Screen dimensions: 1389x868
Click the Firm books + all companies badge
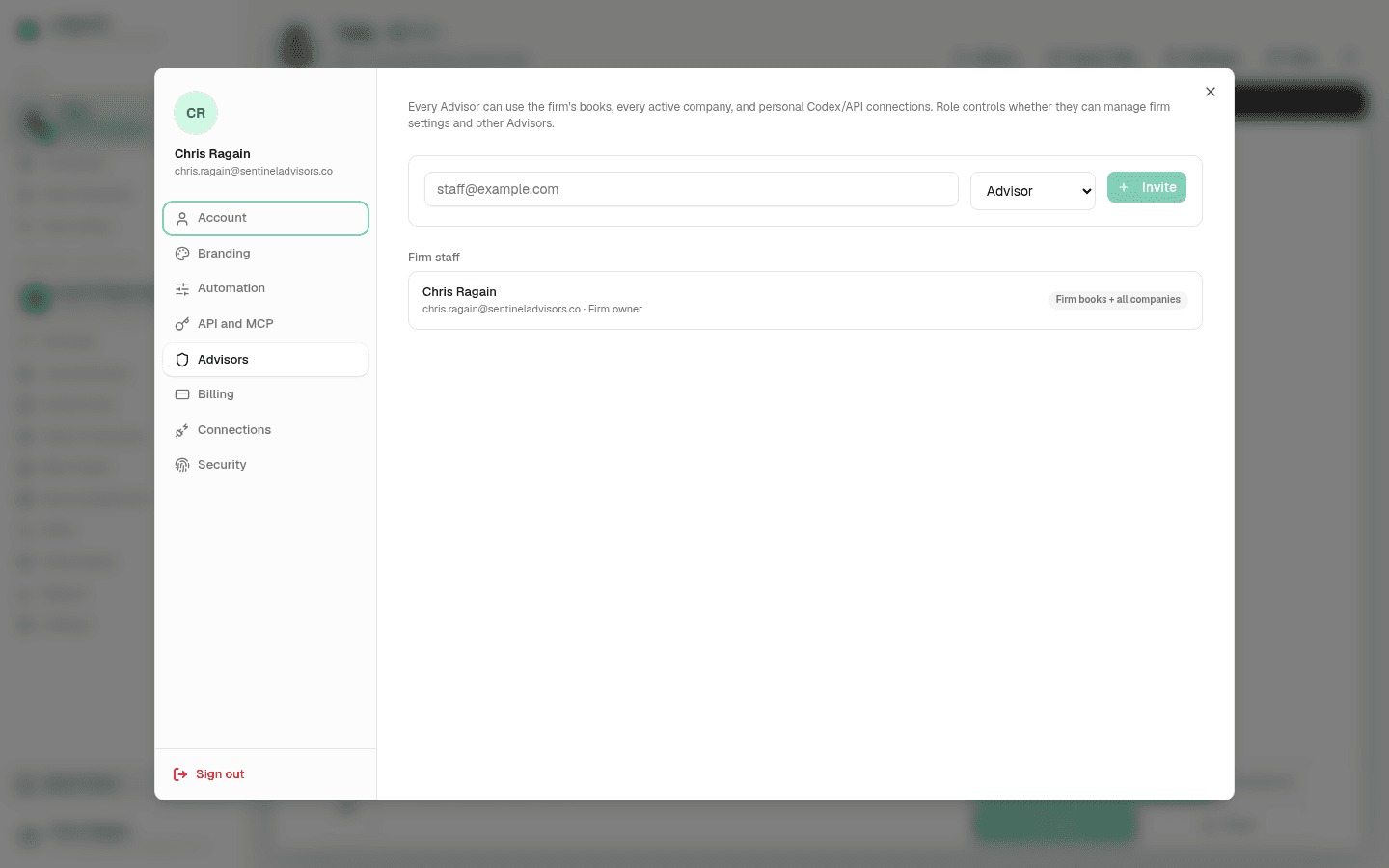pyautogui.click(x=1118, y=300)
